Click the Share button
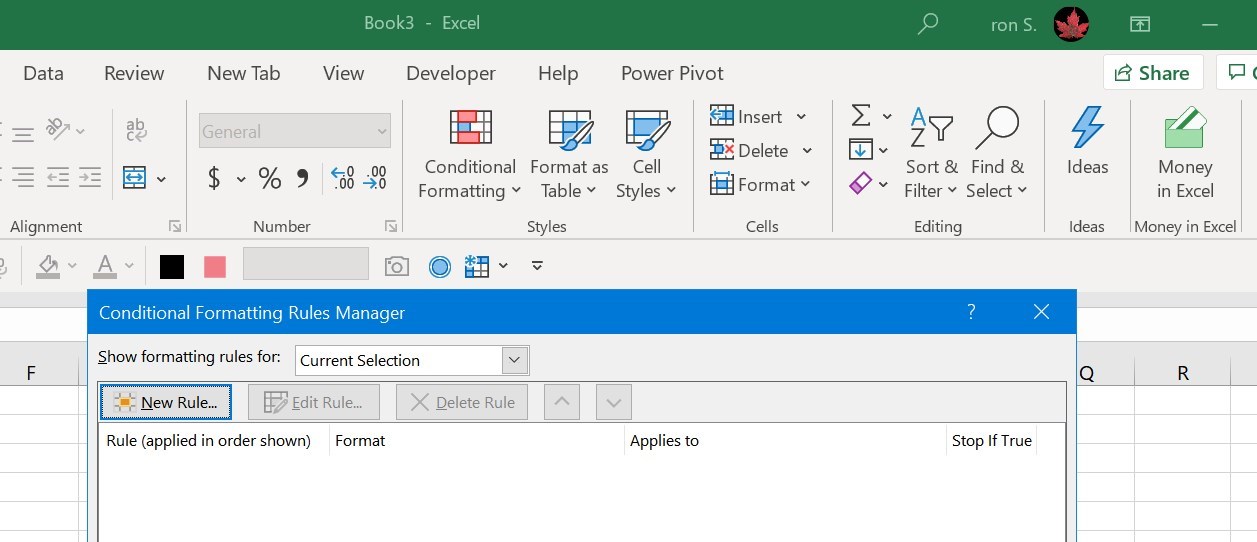1257x542 pixels. click(x=1152, y=72)
